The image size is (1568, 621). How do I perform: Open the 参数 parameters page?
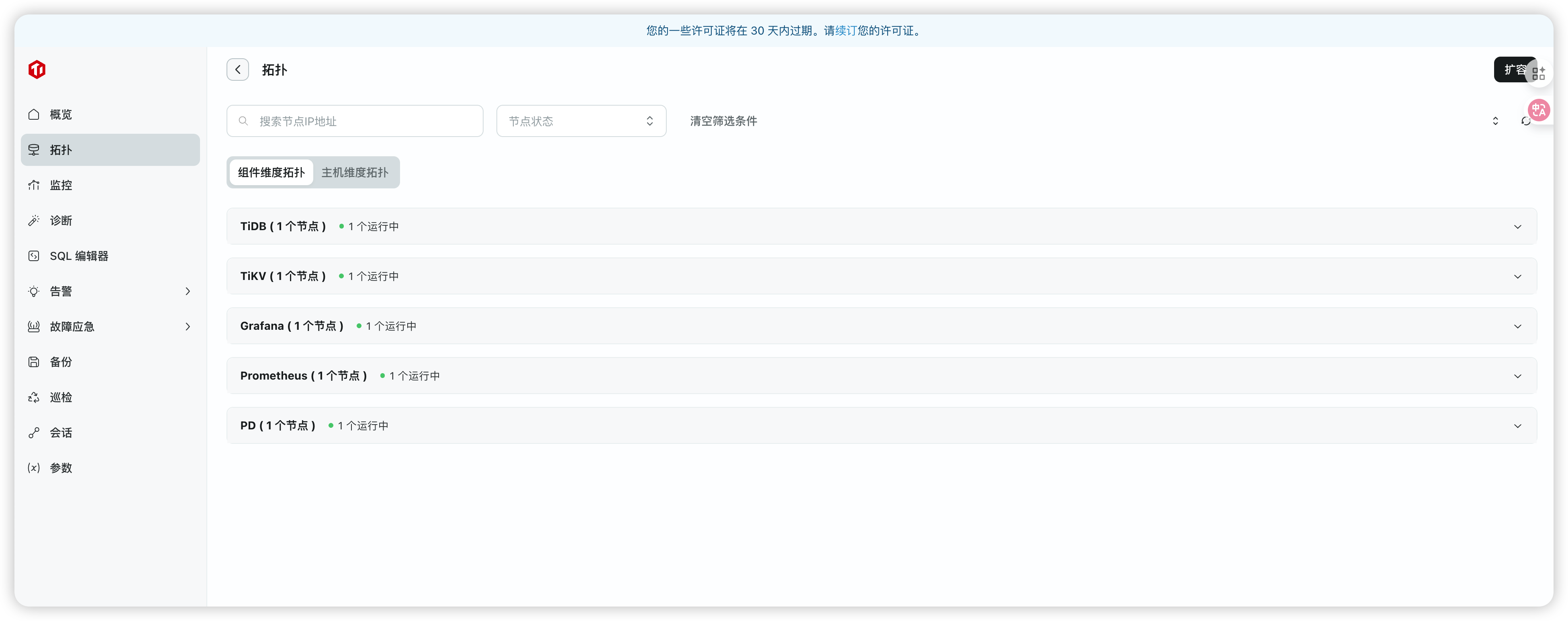pyautogui.click(x=61, y=468)
